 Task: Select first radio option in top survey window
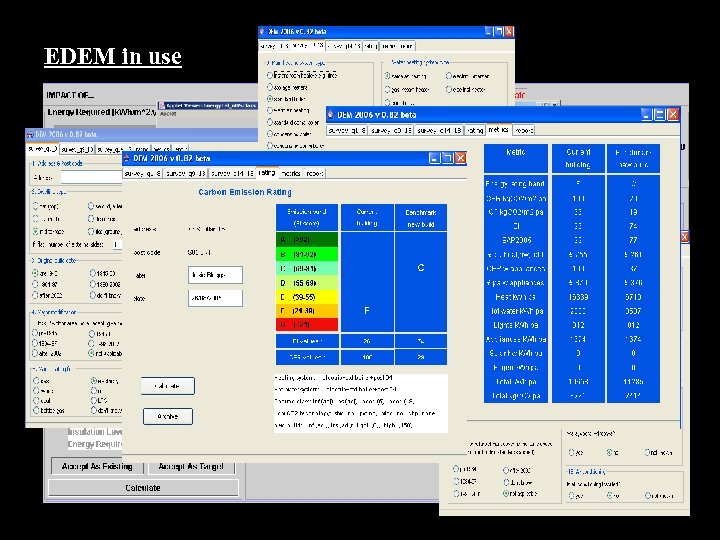tap(269, 75)
